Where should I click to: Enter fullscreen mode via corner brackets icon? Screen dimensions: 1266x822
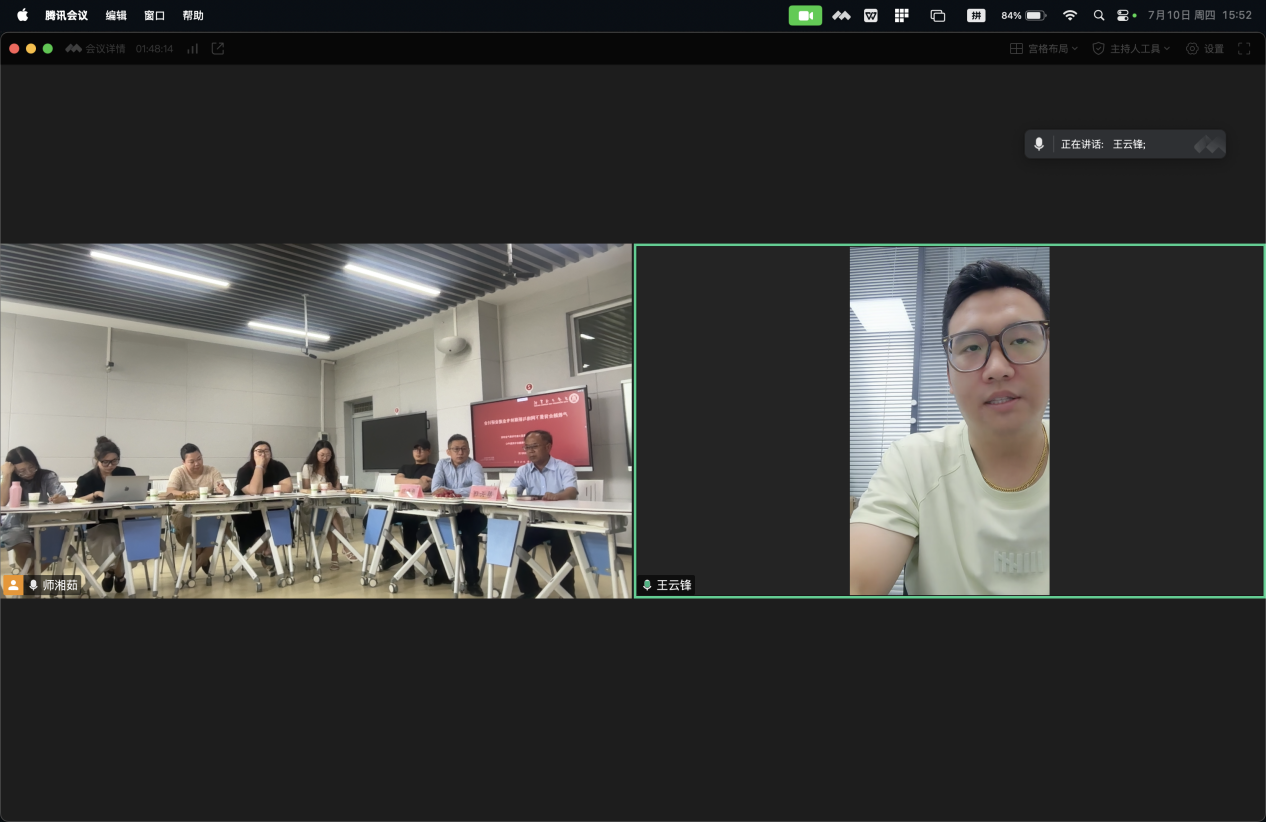pos(1244,48)
